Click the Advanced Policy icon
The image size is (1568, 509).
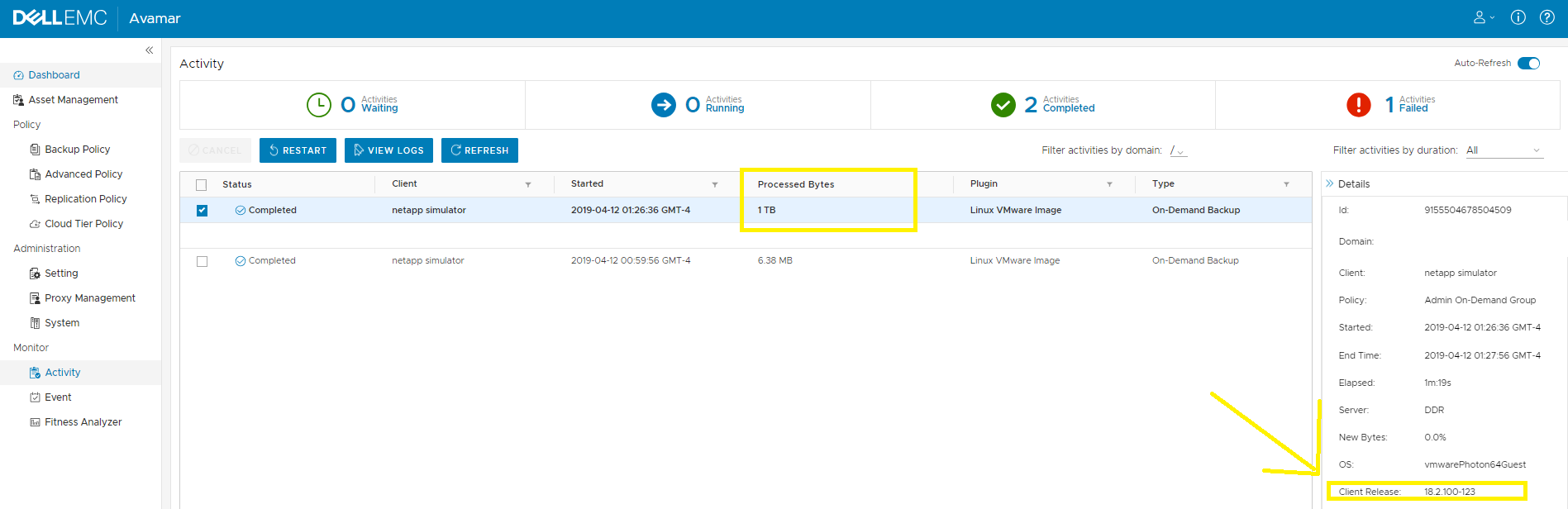(35, 174)
